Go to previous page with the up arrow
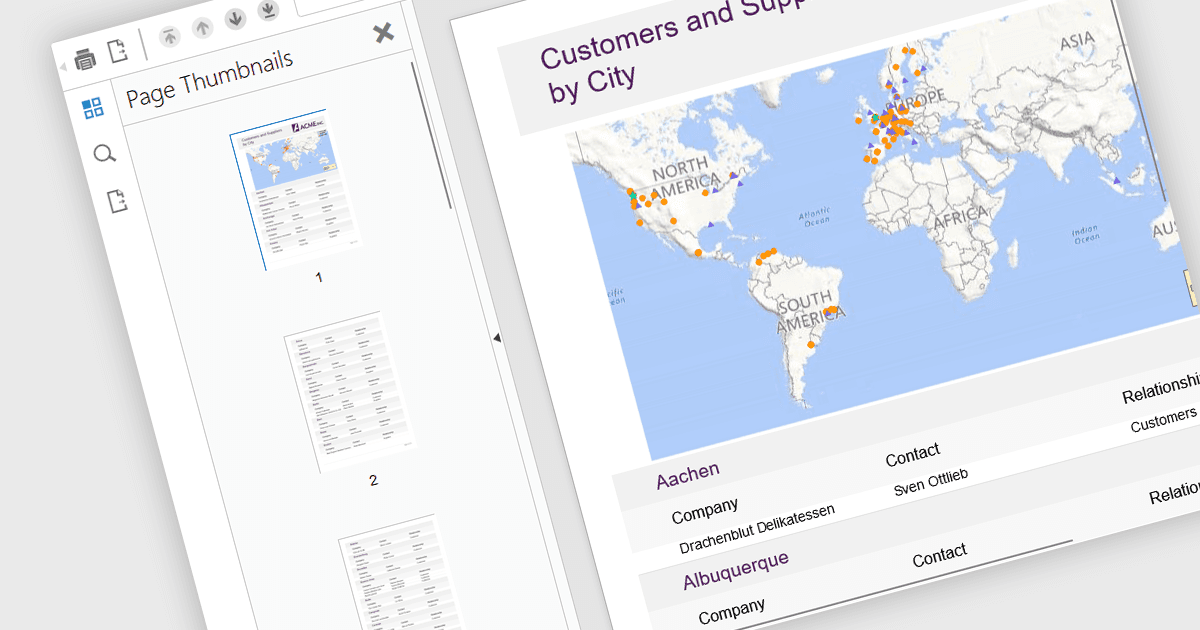 [202, 26]
